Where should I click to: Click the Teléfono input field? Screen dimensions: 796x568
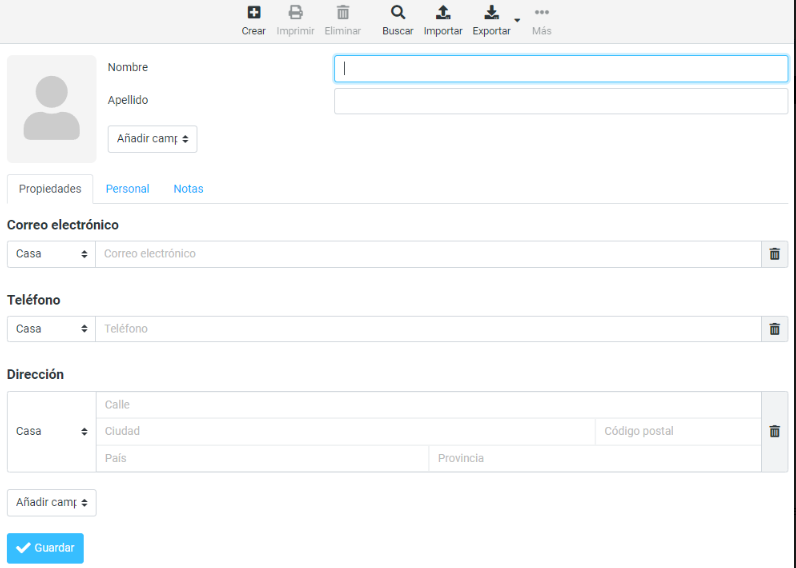tap(428, 329)
